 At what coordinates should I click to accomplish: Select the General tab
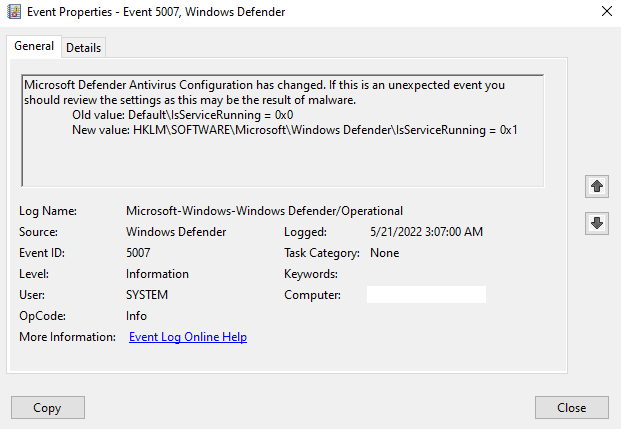[34, 46]
